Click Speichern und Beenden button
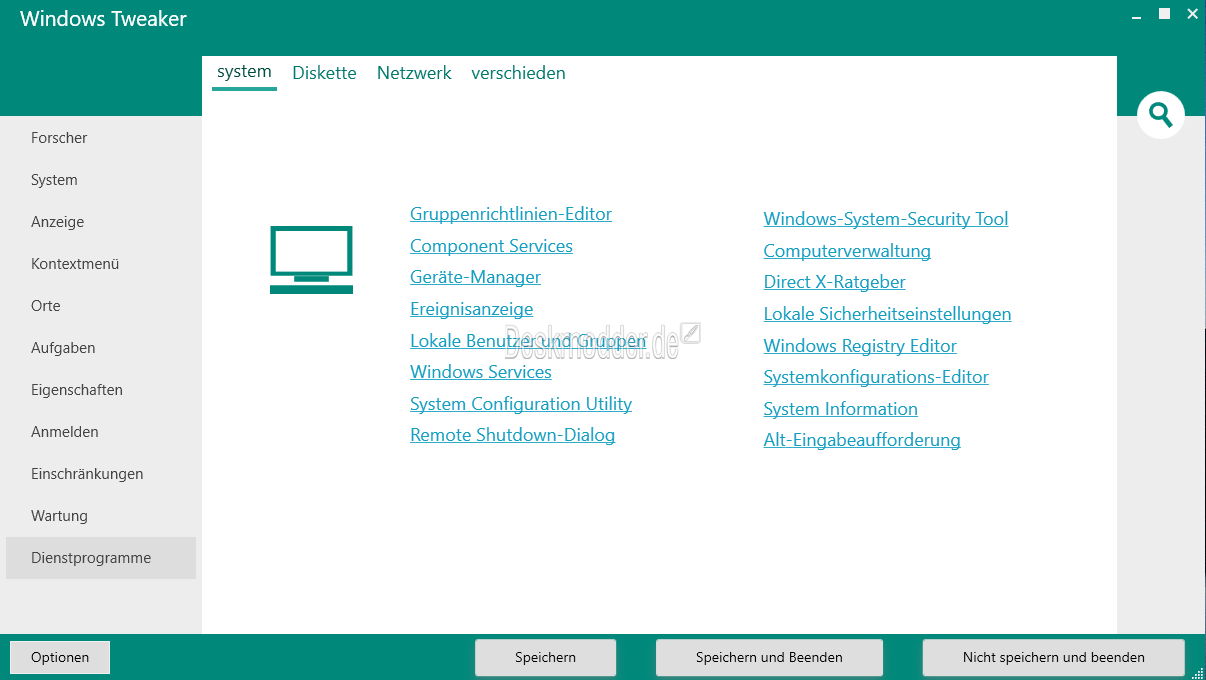Screen dimensions: 1206x680 tap(769, 657)
